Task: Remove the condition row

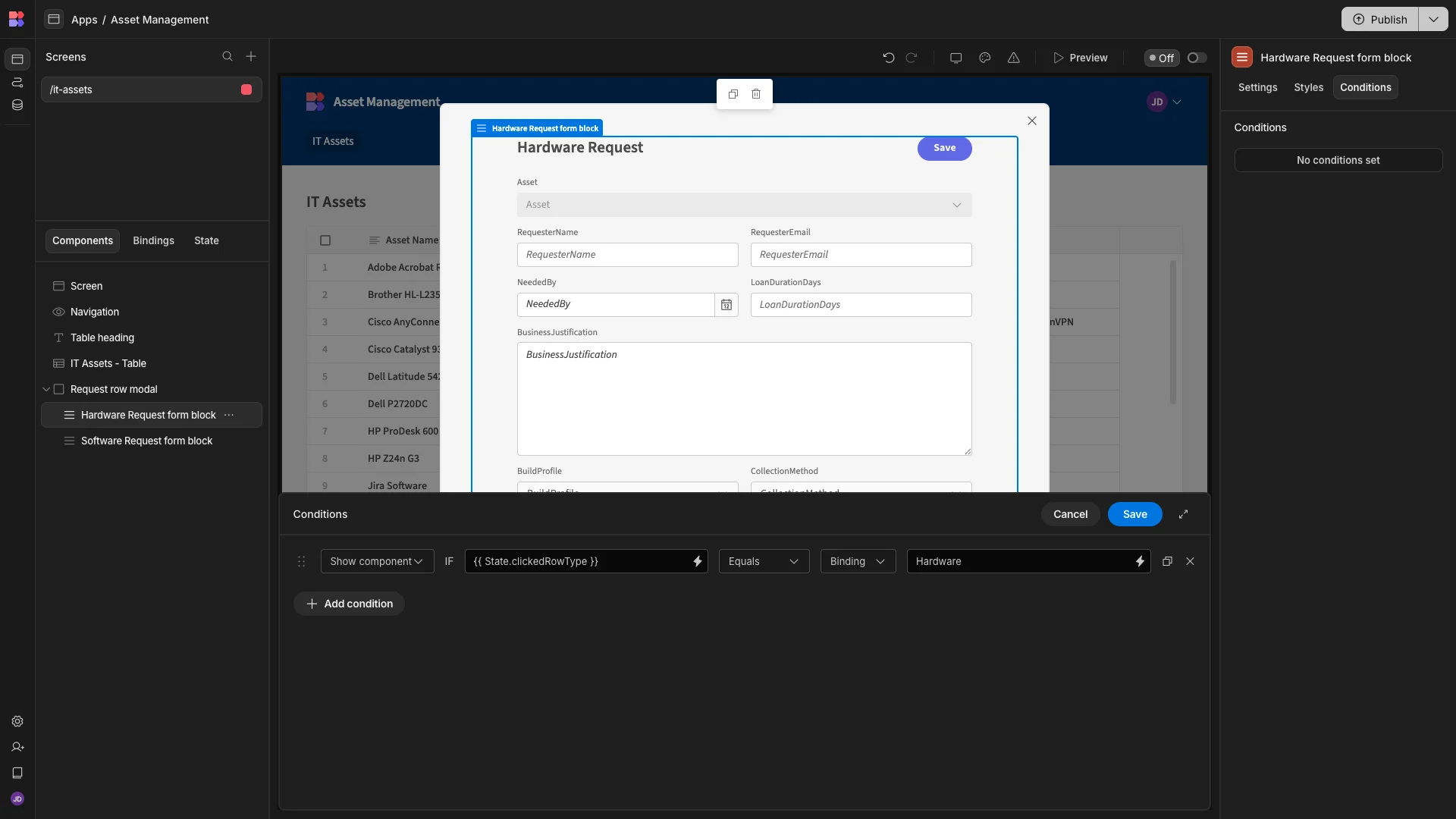Action: point(1191,561)
